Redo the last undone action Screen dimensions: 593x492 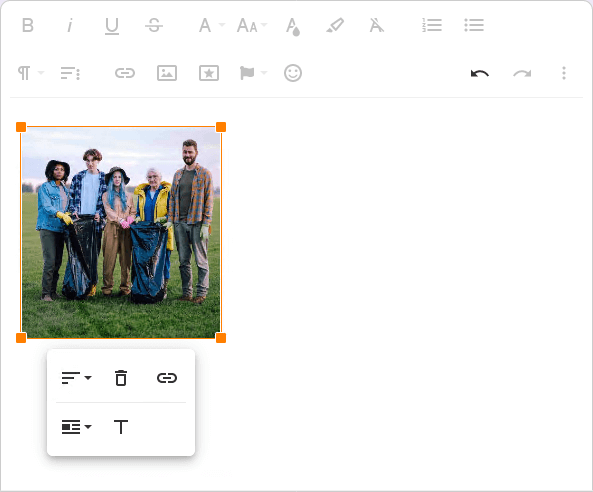[522, 73]
